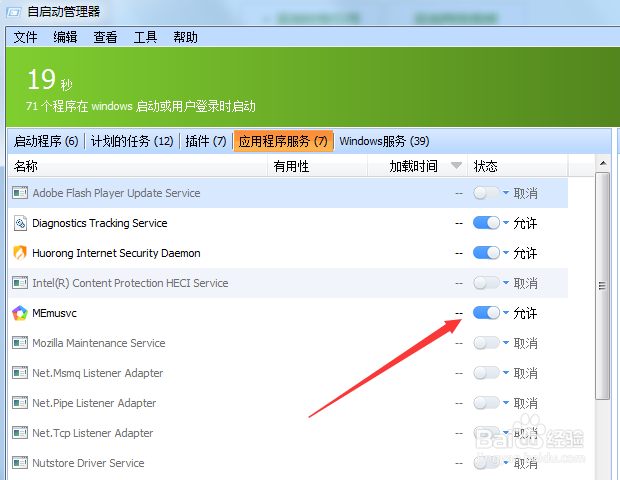Click 取消 label in the Adobe Flash row
Image resolution: width=620 pixels, height=480 pixels.
[x=525, y=193]
